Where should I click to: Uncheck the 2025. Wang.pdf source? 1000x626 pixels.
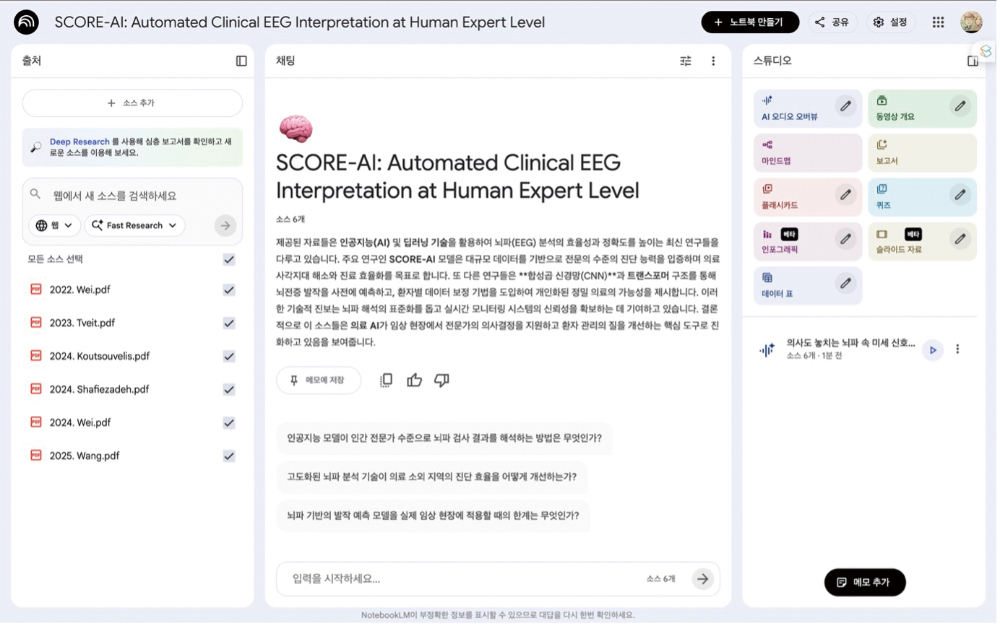(x=229, y=456)
